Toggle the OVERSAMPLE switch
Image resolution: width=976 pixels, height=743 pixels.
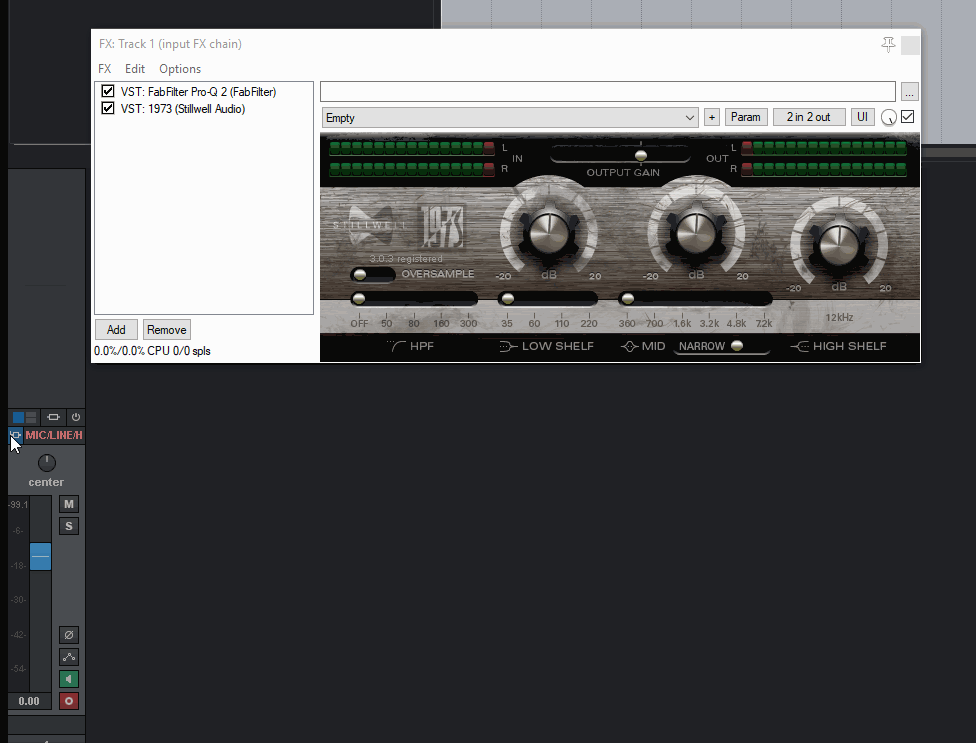pyautogui.click(x=372, y=274)
